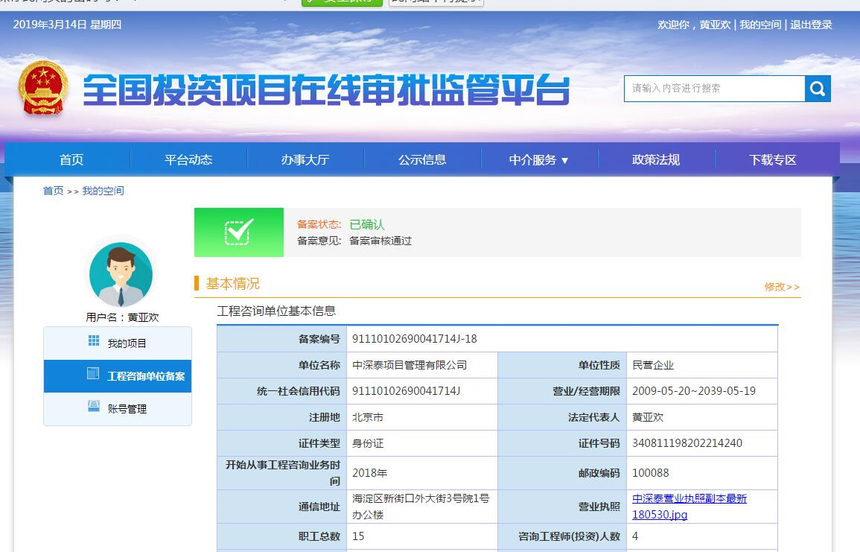Click the company name 中深泰项目管理有限公司
Screen dimensions: 860x552
coord(409,365)
